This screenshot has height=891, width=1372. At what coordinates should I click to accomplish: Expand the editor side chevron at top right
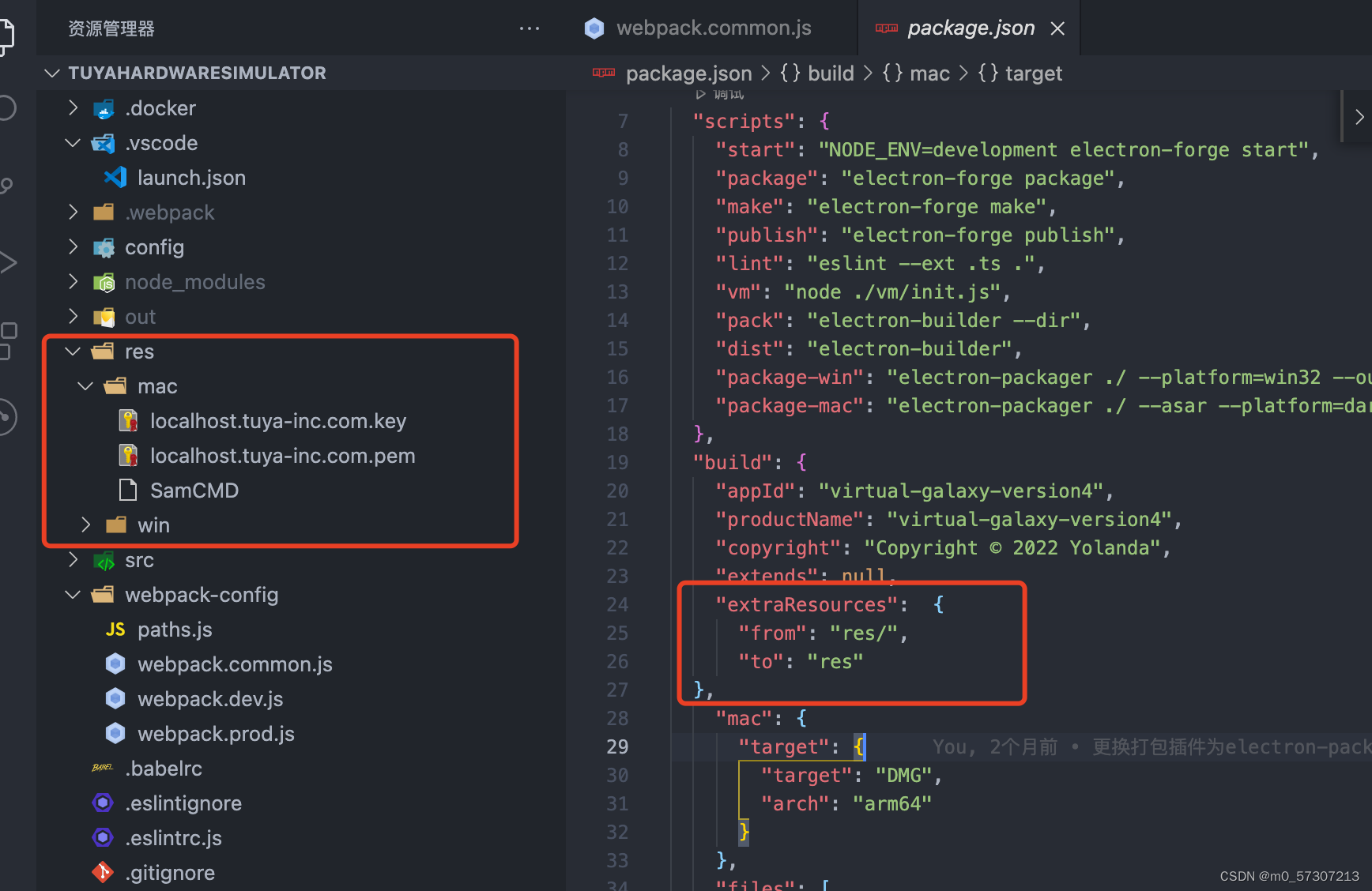[x=1359, y=117]
